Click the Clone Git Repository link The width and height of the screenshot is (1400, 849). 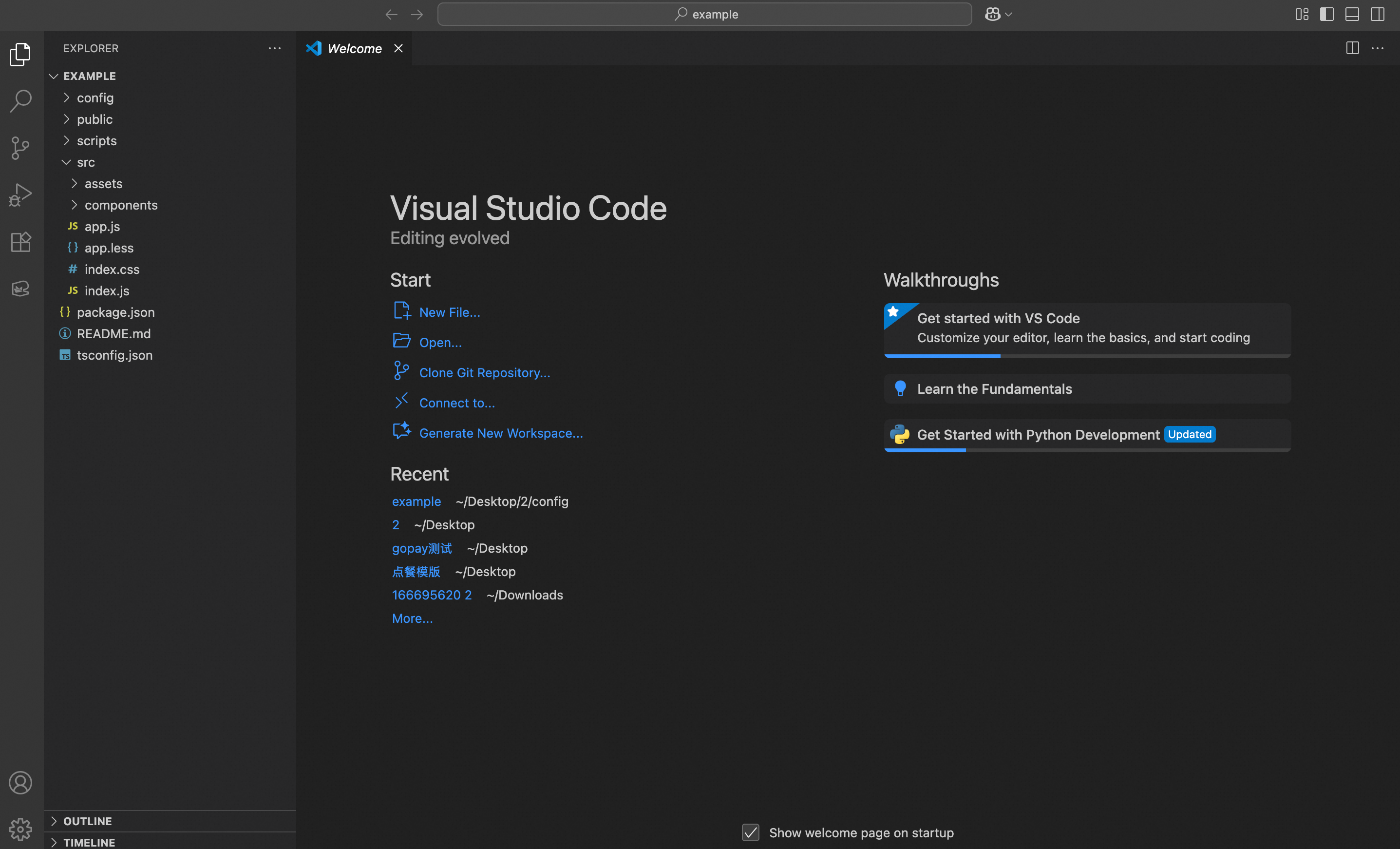click(x=484, y=372)
